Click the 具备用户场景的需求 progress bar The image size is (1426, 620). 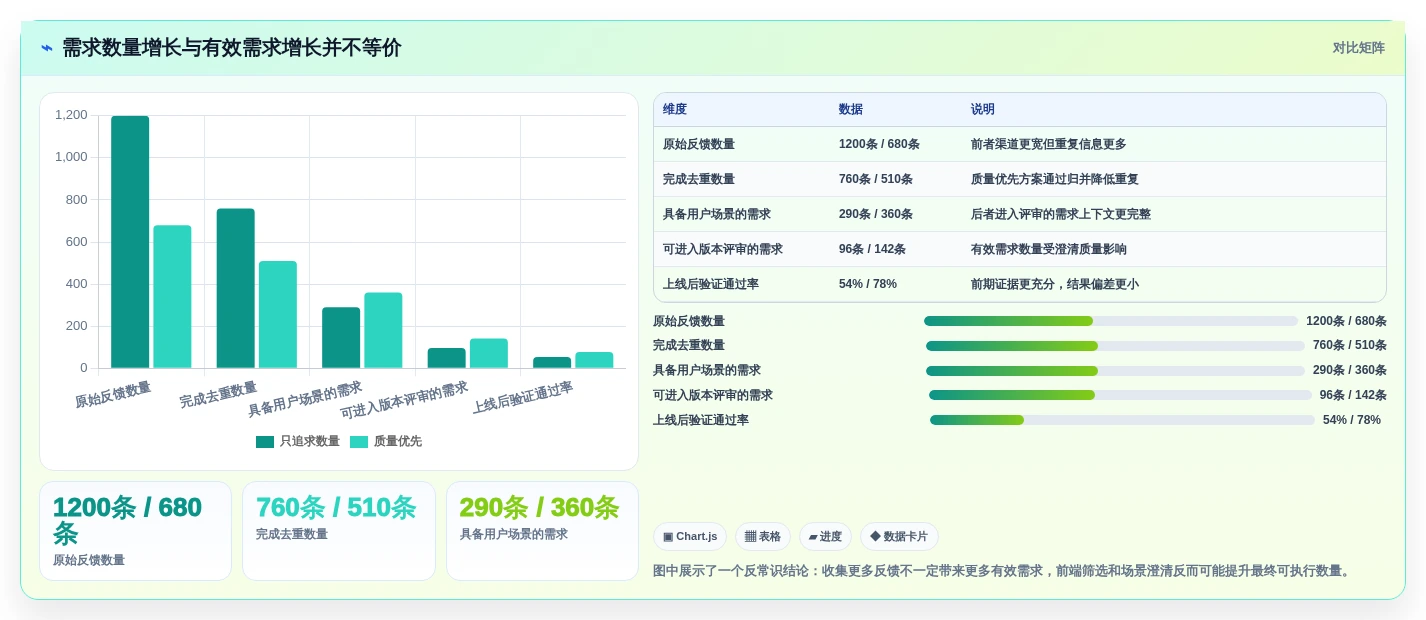(1115, 371)
